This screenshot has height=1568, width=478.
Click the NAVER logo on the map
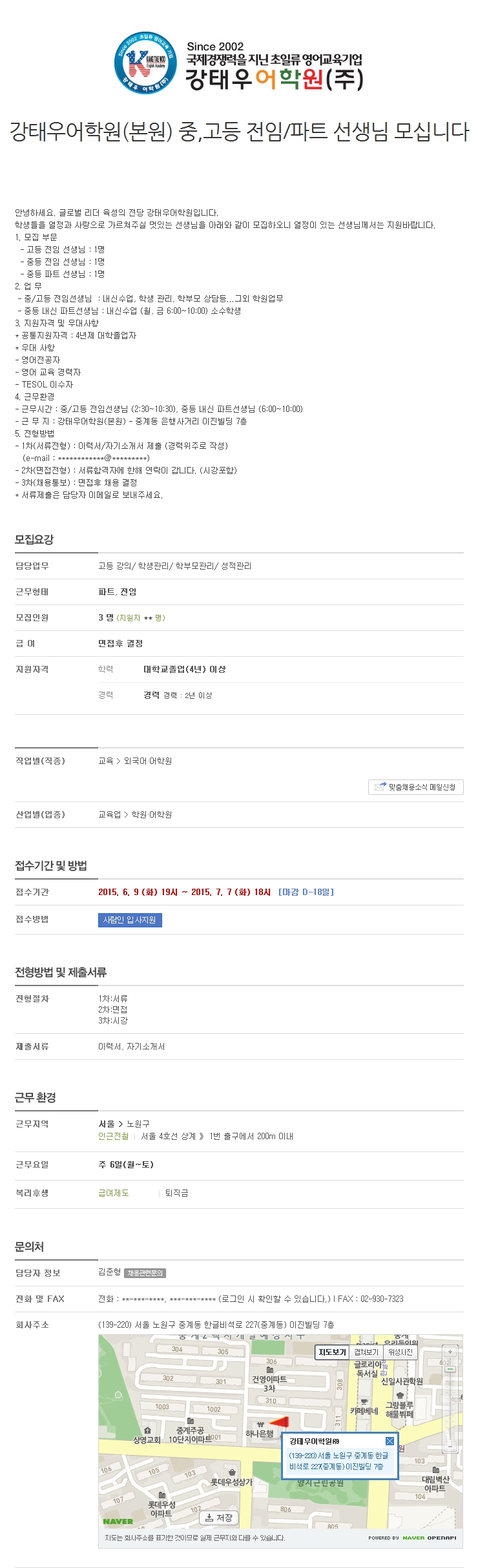[118, 1521]
